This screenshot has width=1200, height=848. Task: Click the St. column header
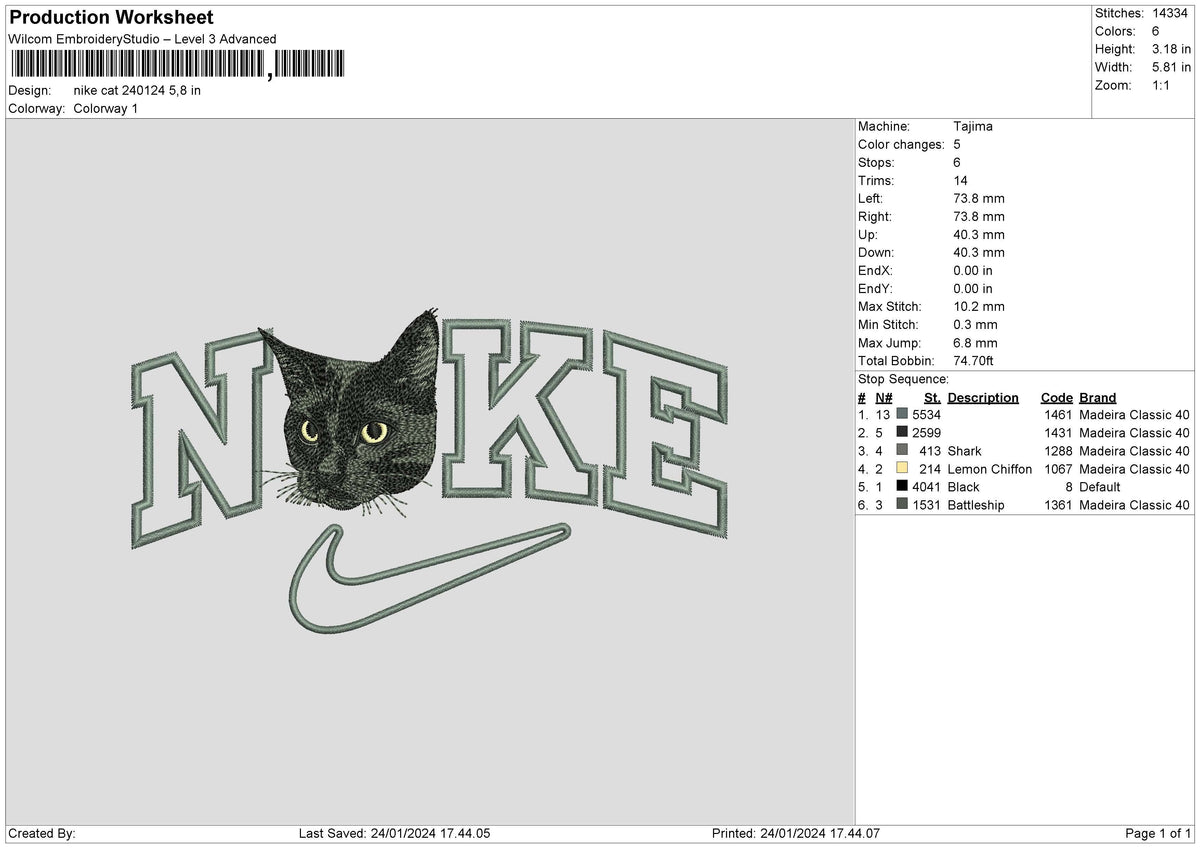coord(932,397)
